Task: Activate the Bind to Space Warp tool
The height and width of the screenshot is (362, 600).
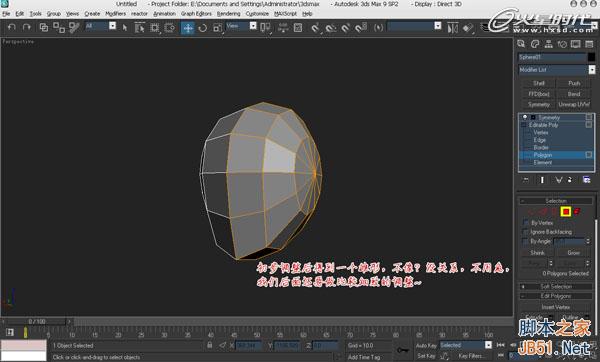Action: (74, 27)
